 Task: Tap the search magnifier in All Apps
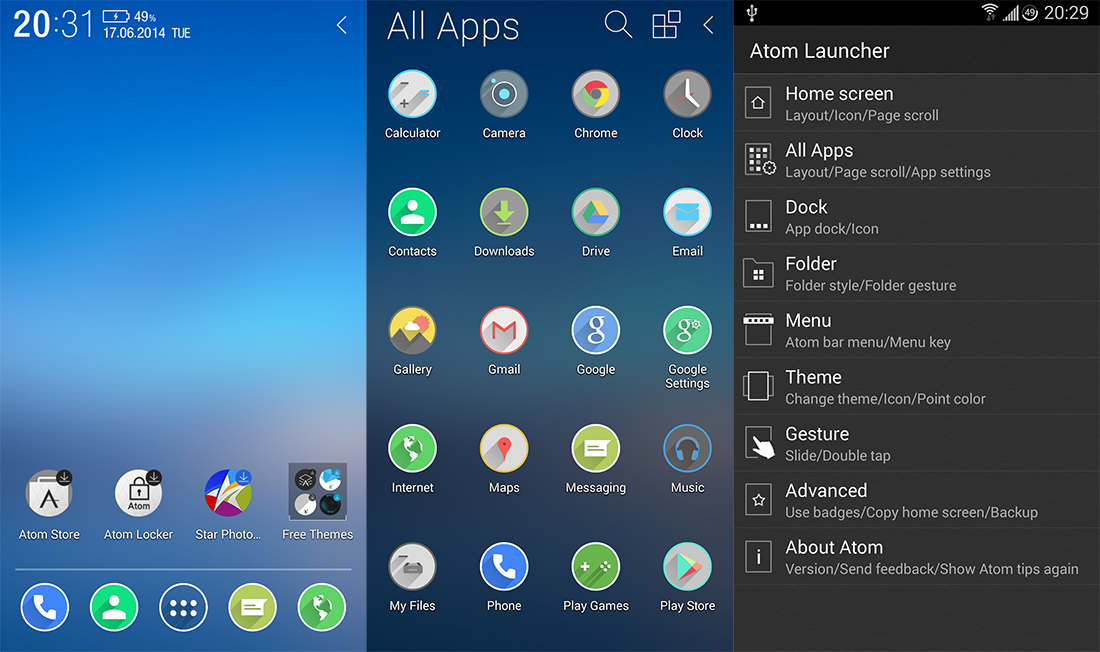[618, 25]
